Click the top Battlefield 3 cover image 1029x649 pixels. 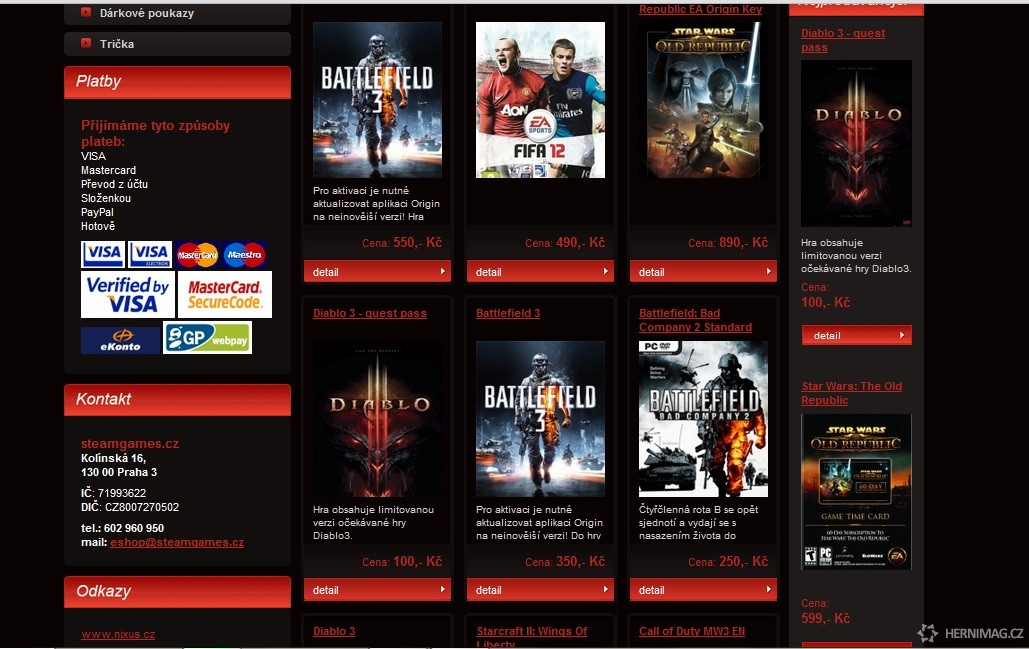point(377,100)
